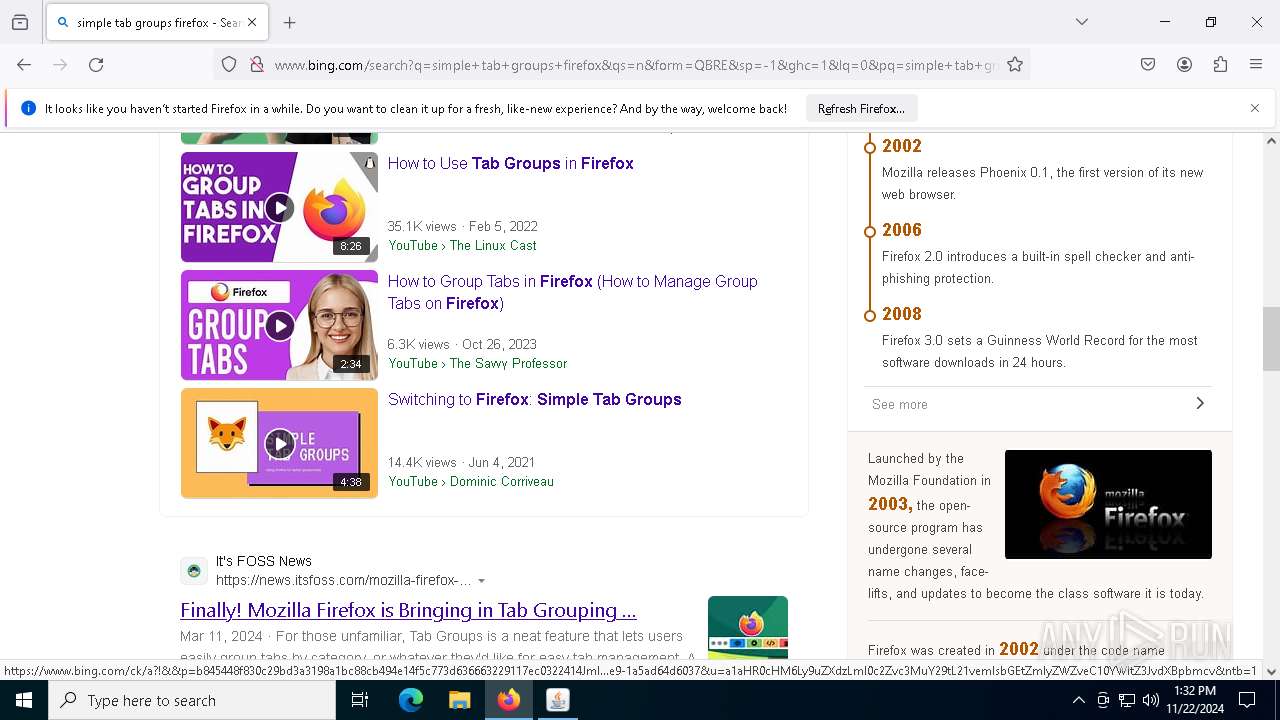This screenshot has width=1280, height=720.
Task: Click the Refresh Firefox button
Action: 861,108
